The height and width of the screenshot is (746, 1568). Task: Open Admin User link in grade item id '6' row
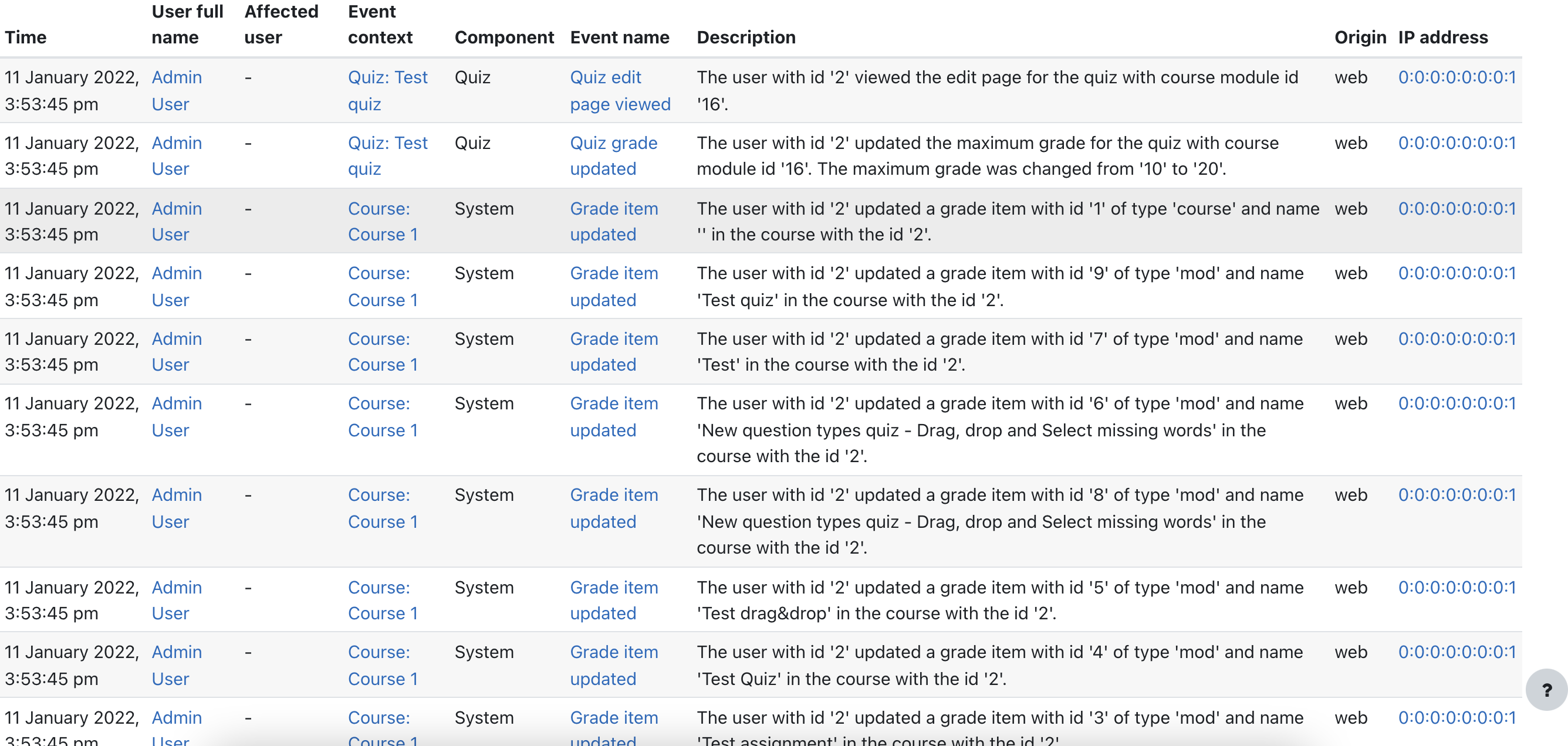pos(177,417)
